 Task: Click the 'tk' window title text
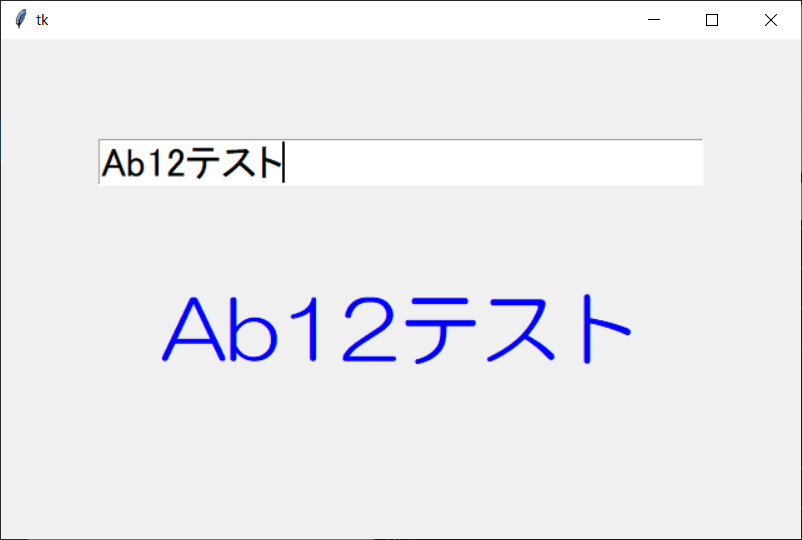[x=42, y=20]
